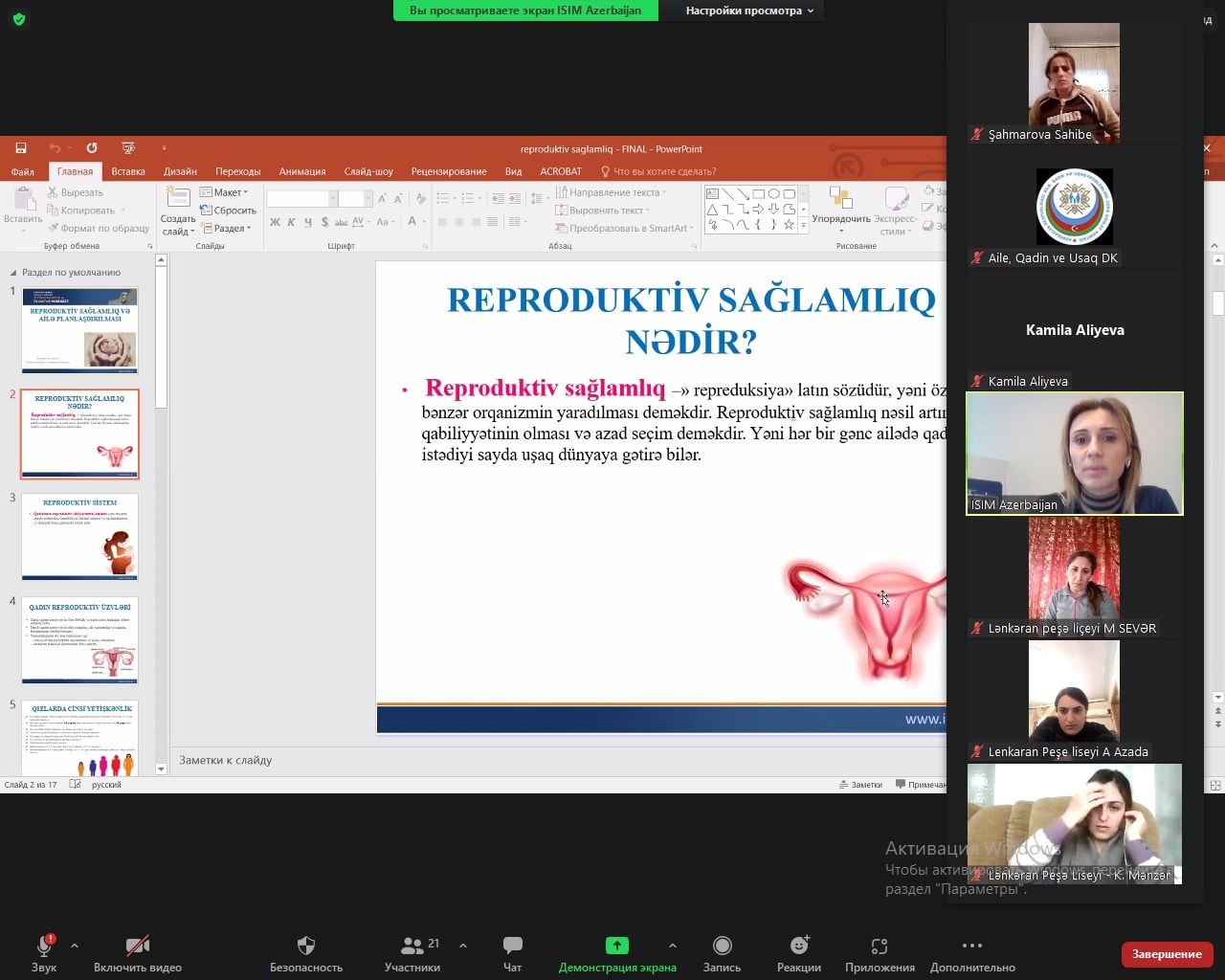The width and height of the screenshot is (1225, 980).
Task: Toggle underline Ч formatting
Action: click(x=308, y=222)
